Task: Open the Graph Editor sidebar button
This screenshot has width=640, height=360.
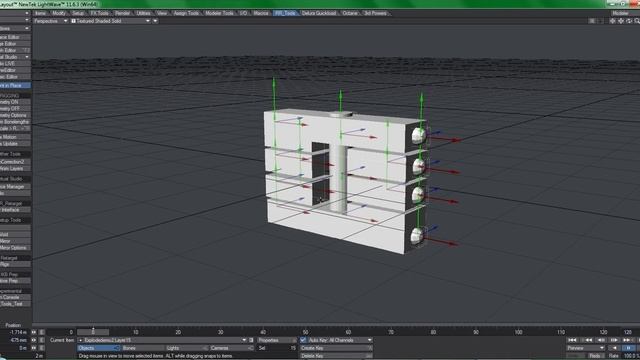Action: pyautogui.click(x=15, y=50)
